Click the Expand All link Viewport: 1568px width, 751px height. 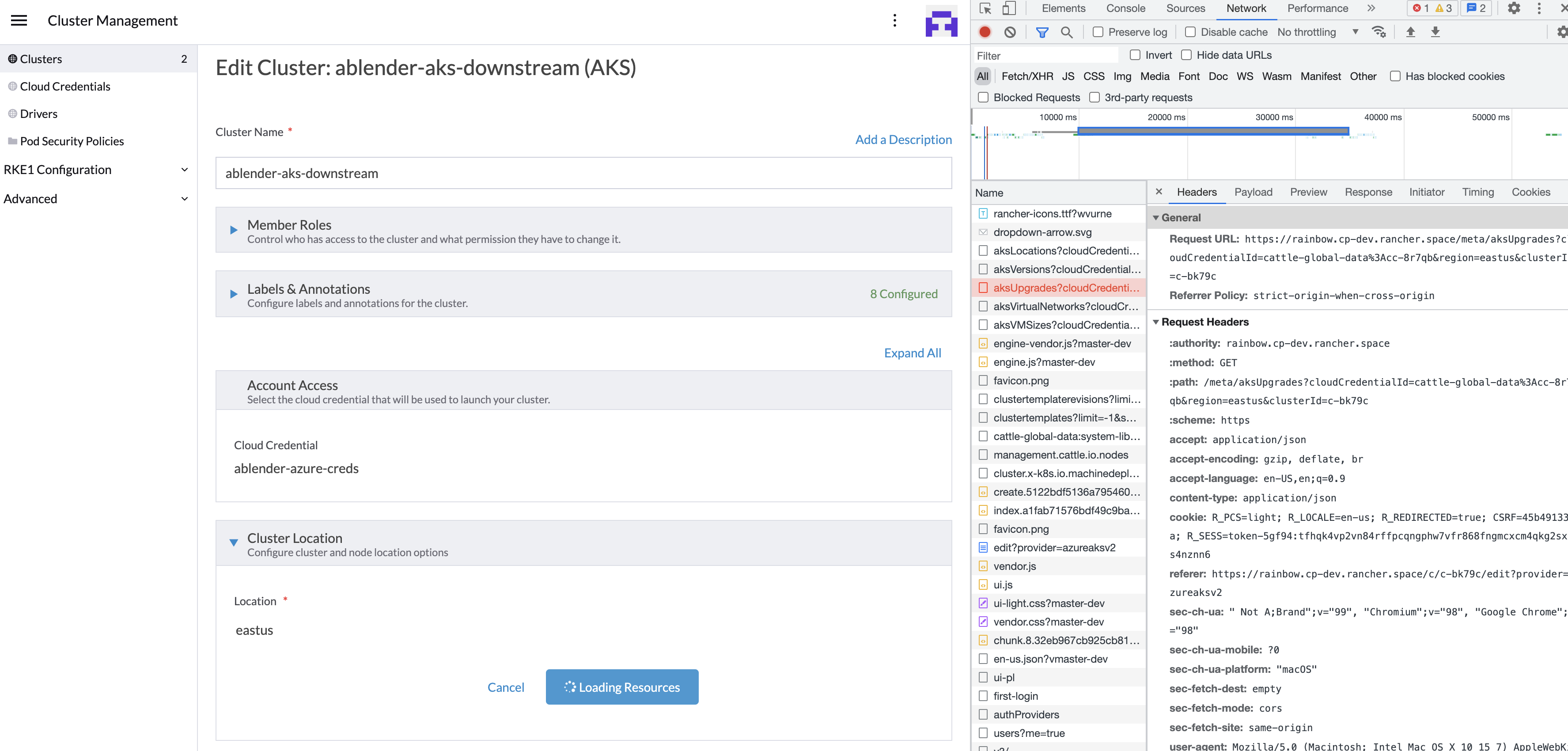912,353
